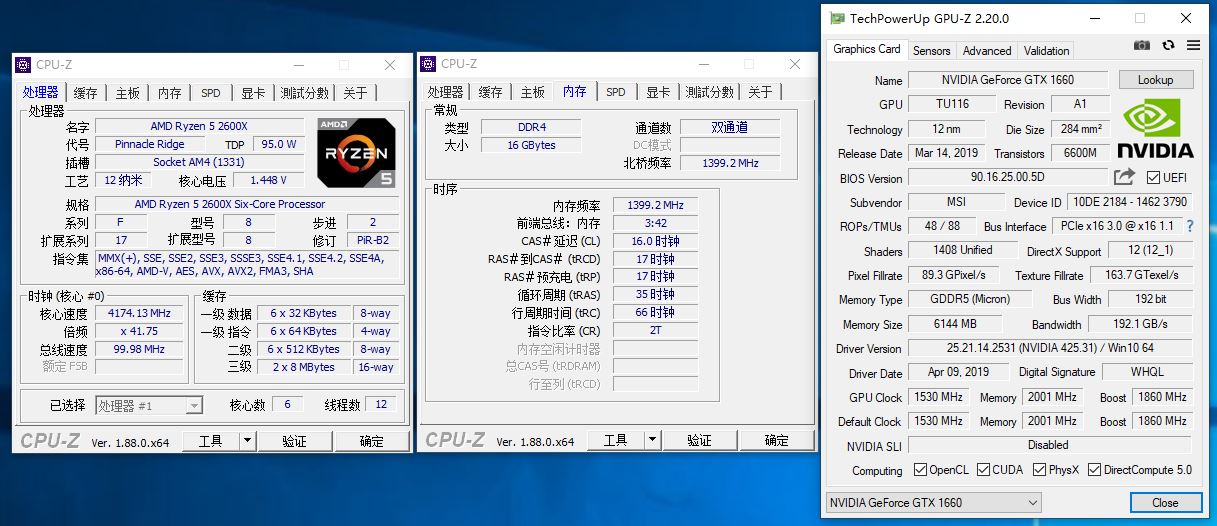Click the GPU name field NVIDIA GeForce GTX 1660
This screenshot has height=526, width=1217.
pyautogui.click(x=1009, y=80)
